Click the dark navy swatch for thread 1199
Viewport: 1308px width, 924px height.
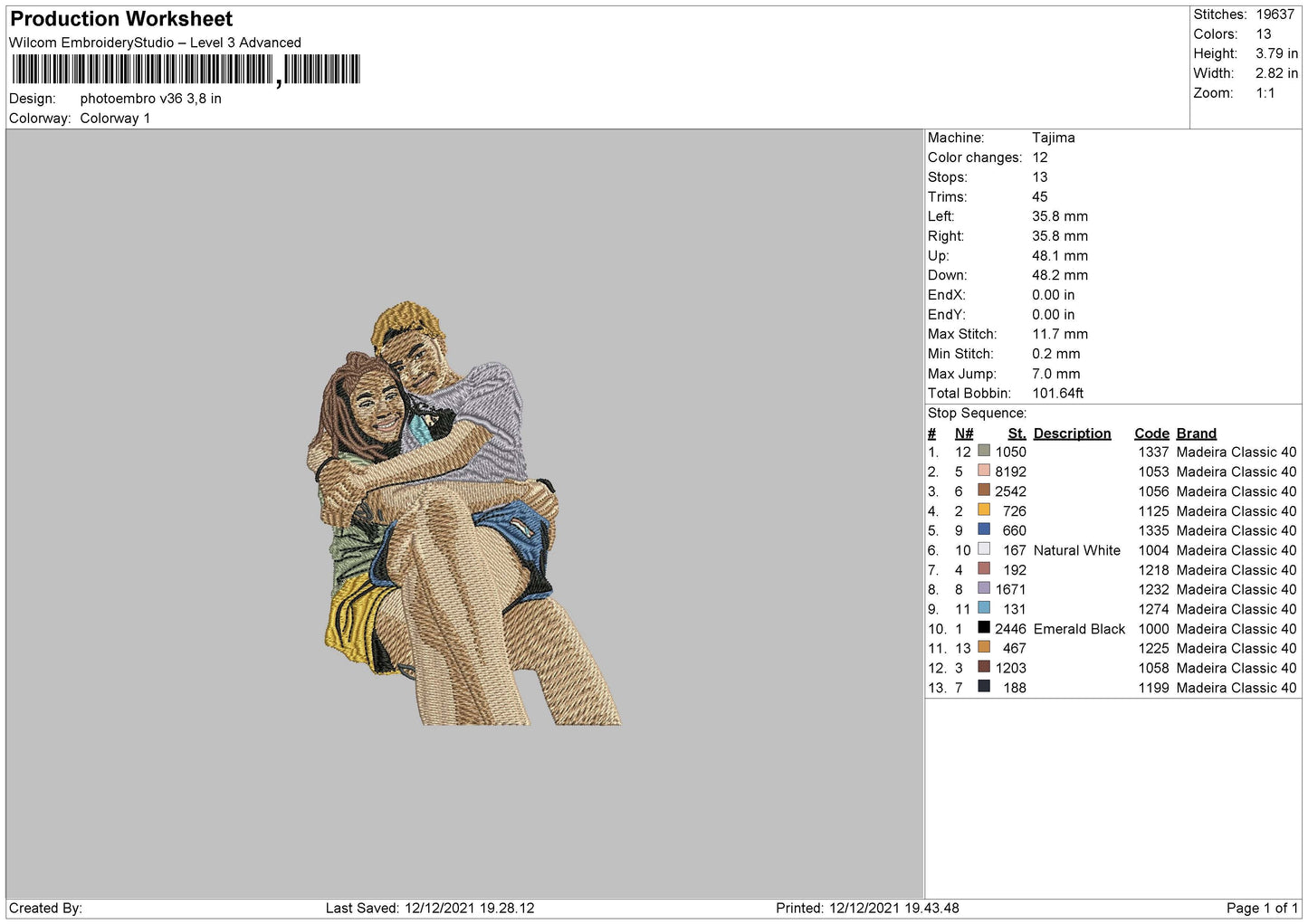coord(984,686)
